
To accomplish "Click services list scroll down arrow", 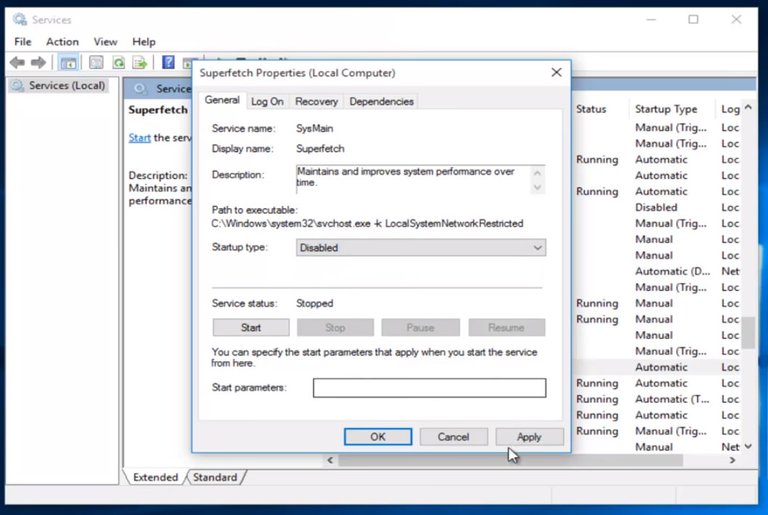I will click(748, 446).
